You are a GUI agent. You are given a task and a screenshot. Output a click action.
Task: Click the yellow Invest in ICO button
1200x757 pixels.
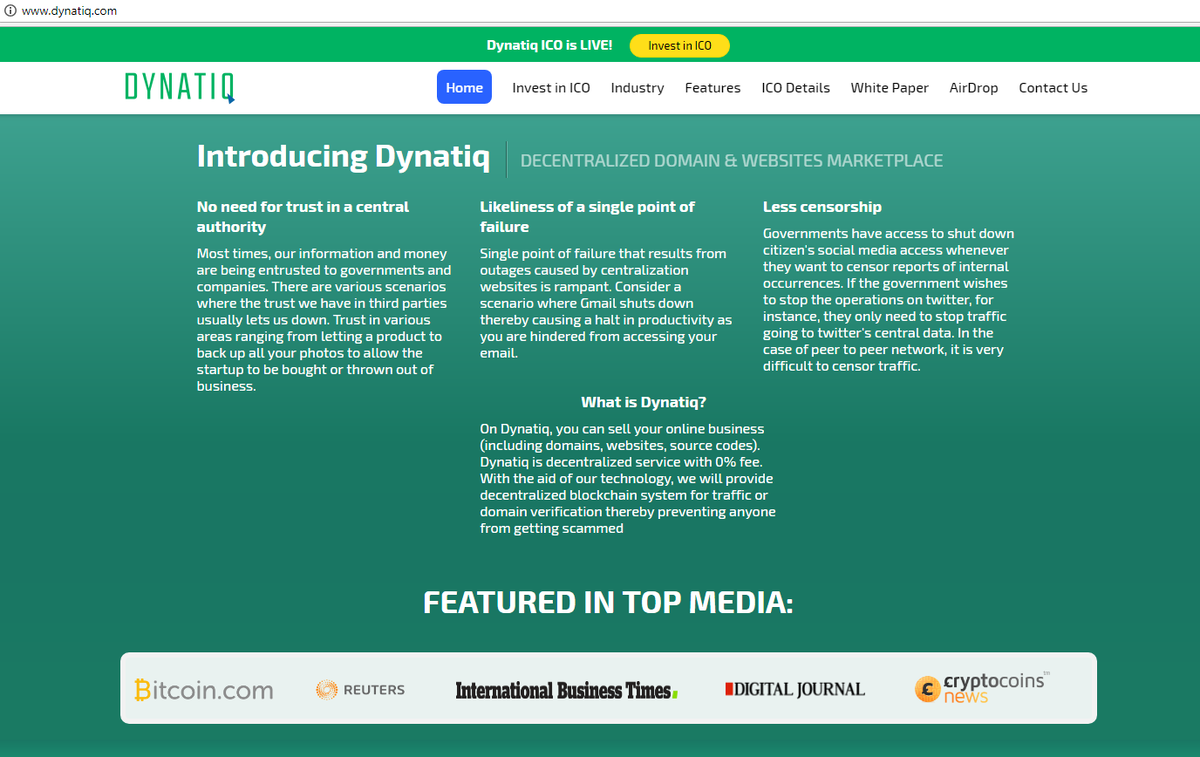(x=680, y=46)
